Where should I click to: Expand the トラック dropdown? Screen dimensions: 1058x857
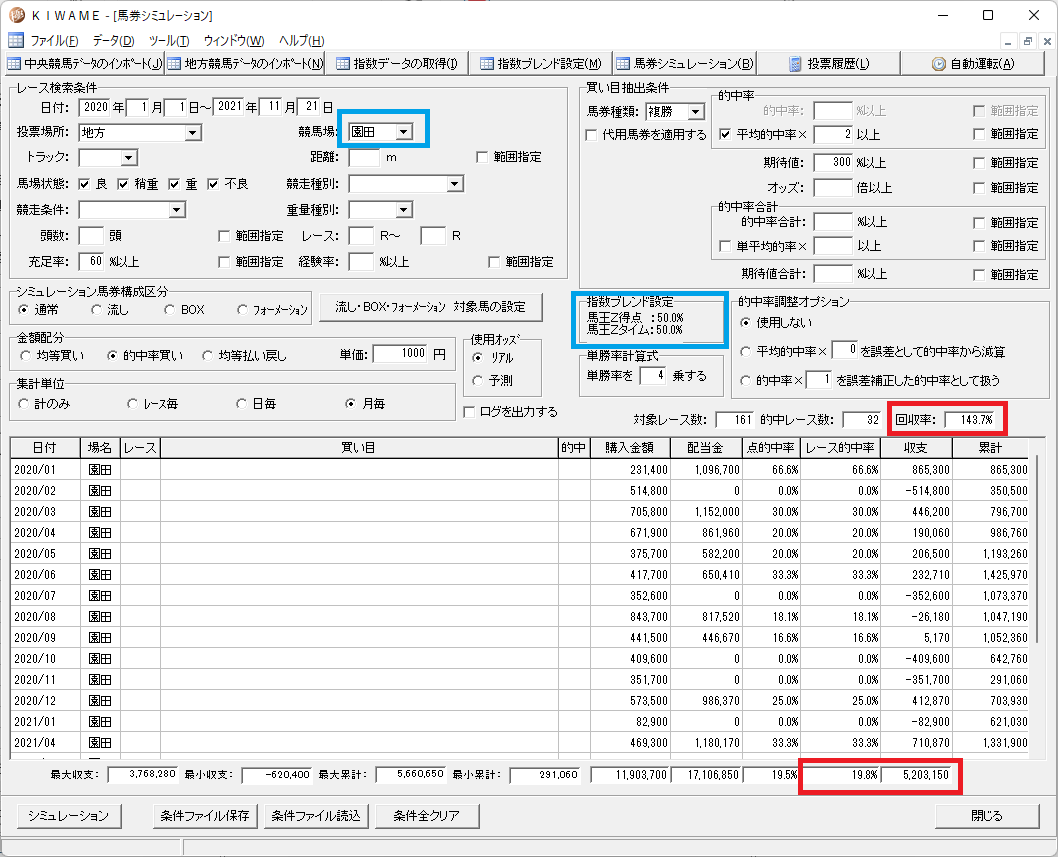tap(129, 158)
